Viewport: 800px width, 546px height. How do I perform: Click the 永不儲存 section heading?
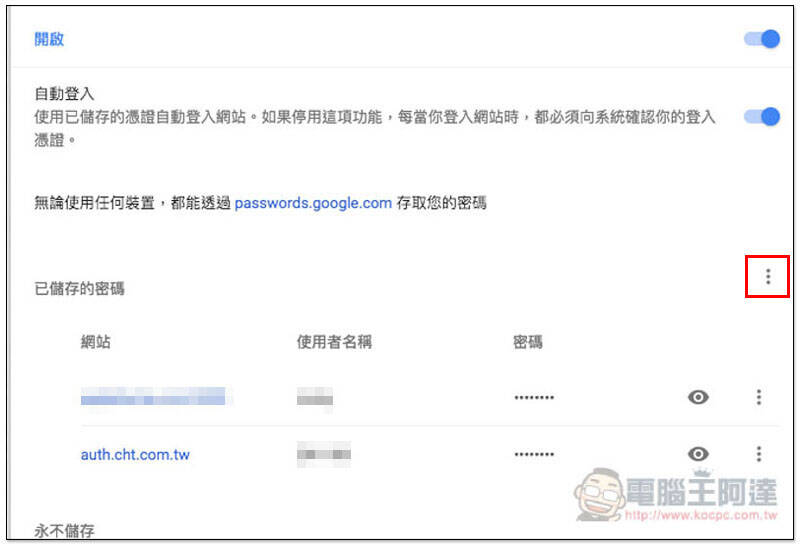tap(64, 531)
